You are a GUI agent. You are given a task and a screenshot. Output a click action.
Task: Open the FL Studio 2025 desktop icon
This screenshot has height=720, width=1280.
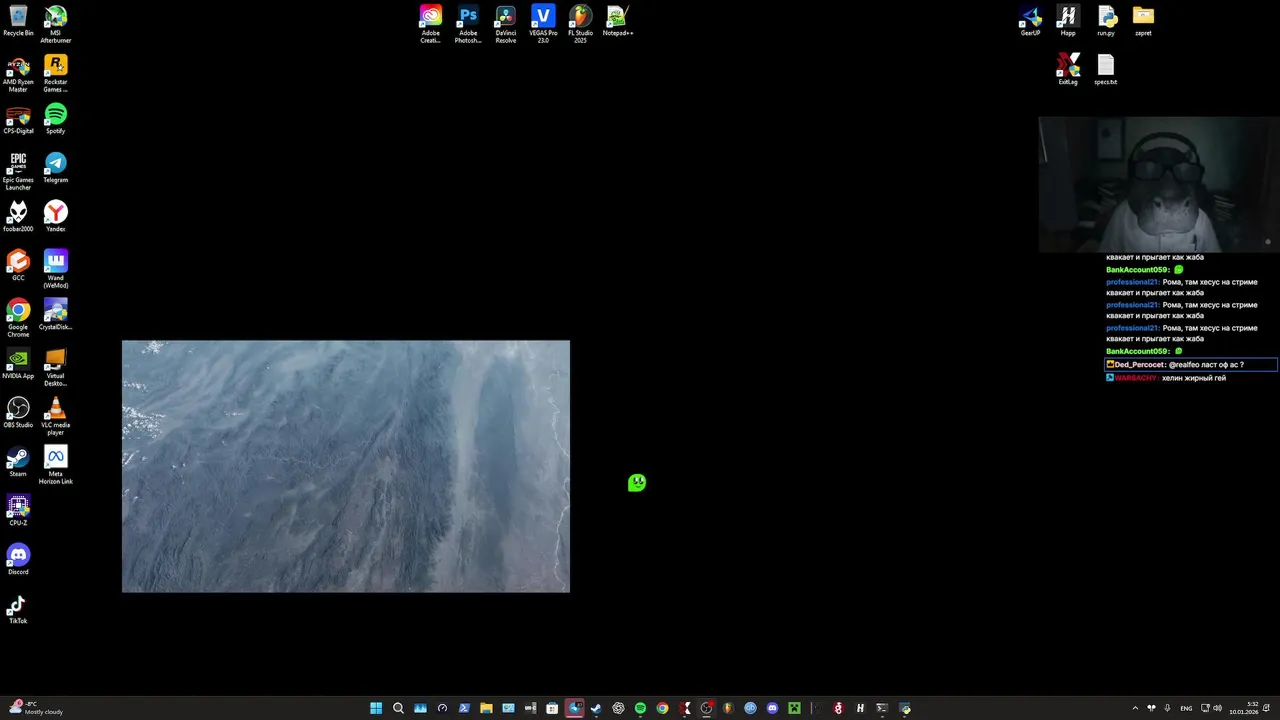(580, 24)
